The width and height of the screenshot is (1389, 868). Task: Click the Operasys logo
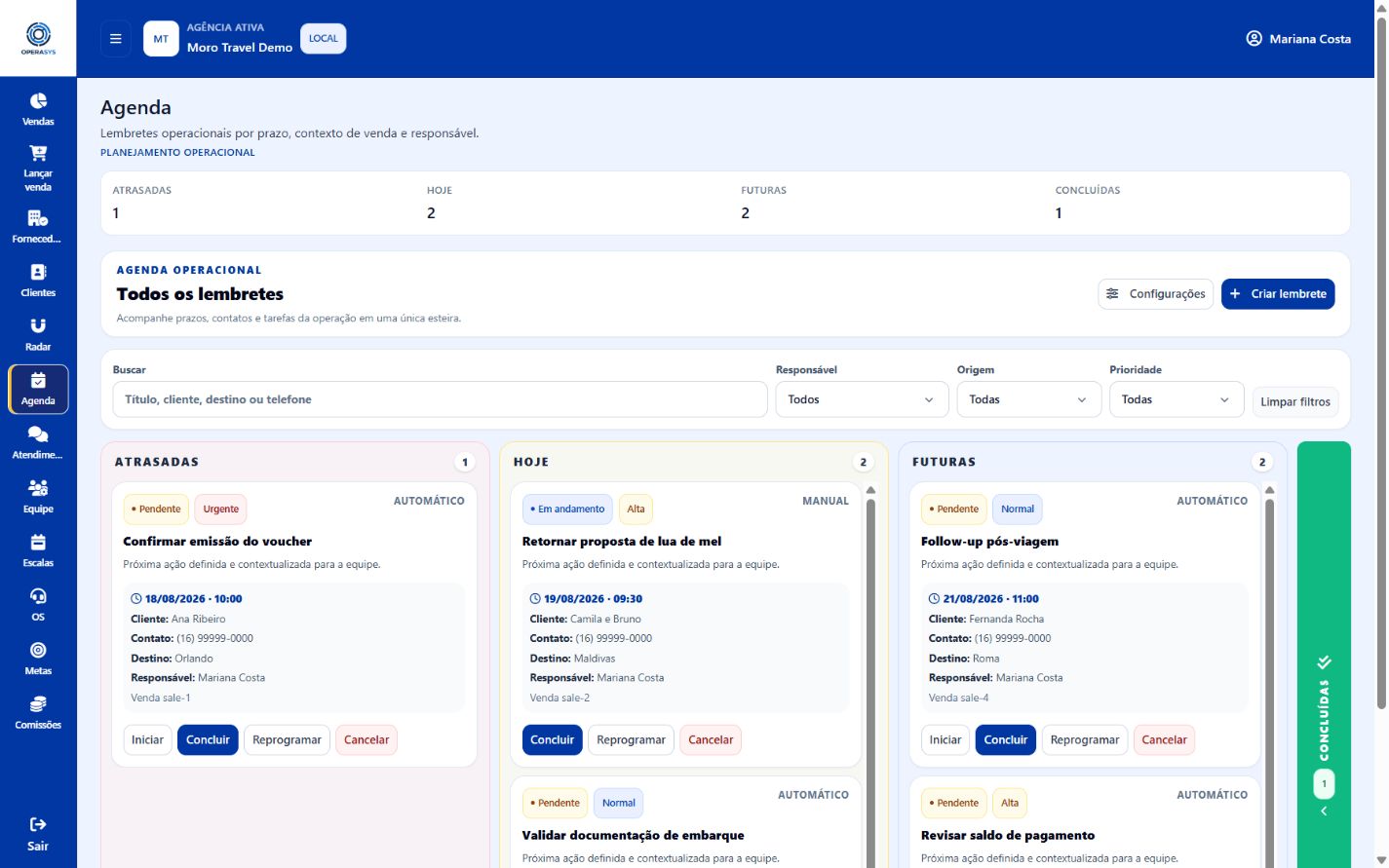38,38
